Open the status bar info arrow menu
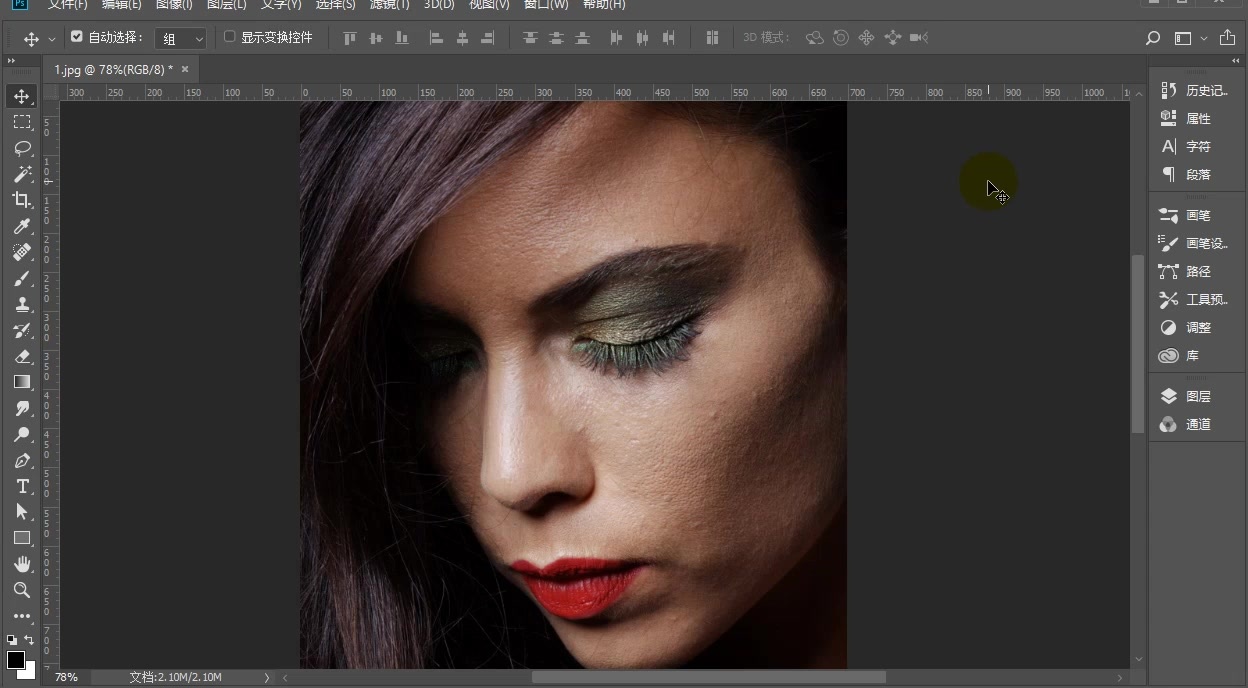The image size is (1248, 688). tap(267, 677)
